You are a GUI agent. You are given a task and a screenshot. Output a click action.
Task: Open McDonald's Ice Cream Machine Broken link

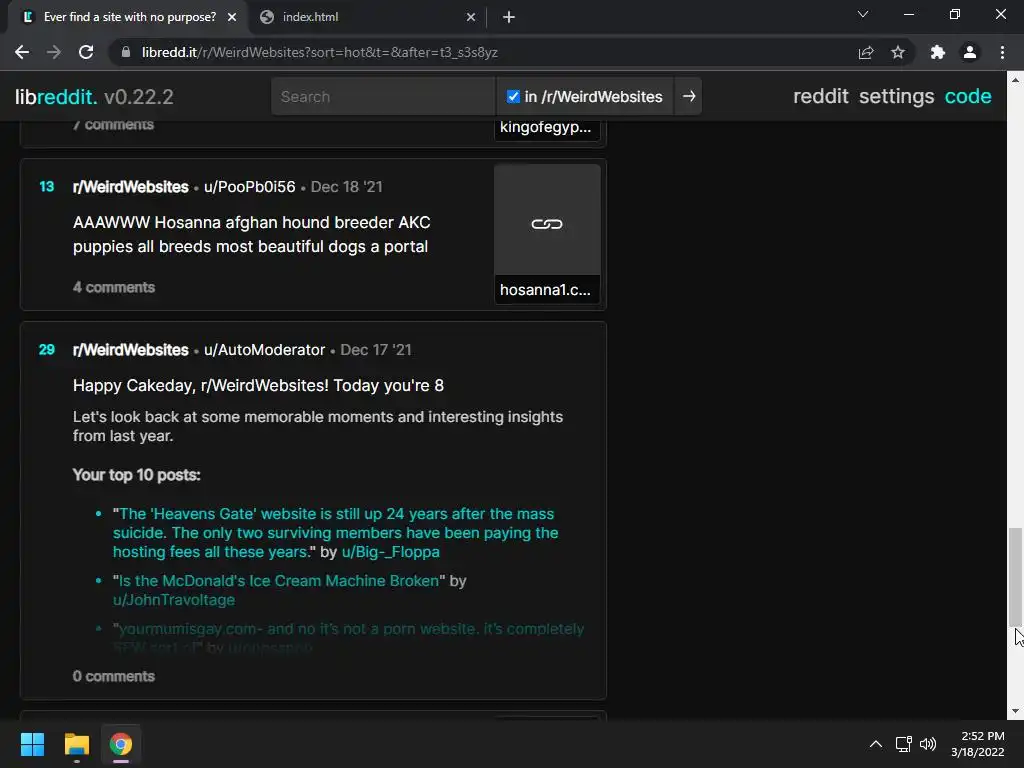coord(279,581)
